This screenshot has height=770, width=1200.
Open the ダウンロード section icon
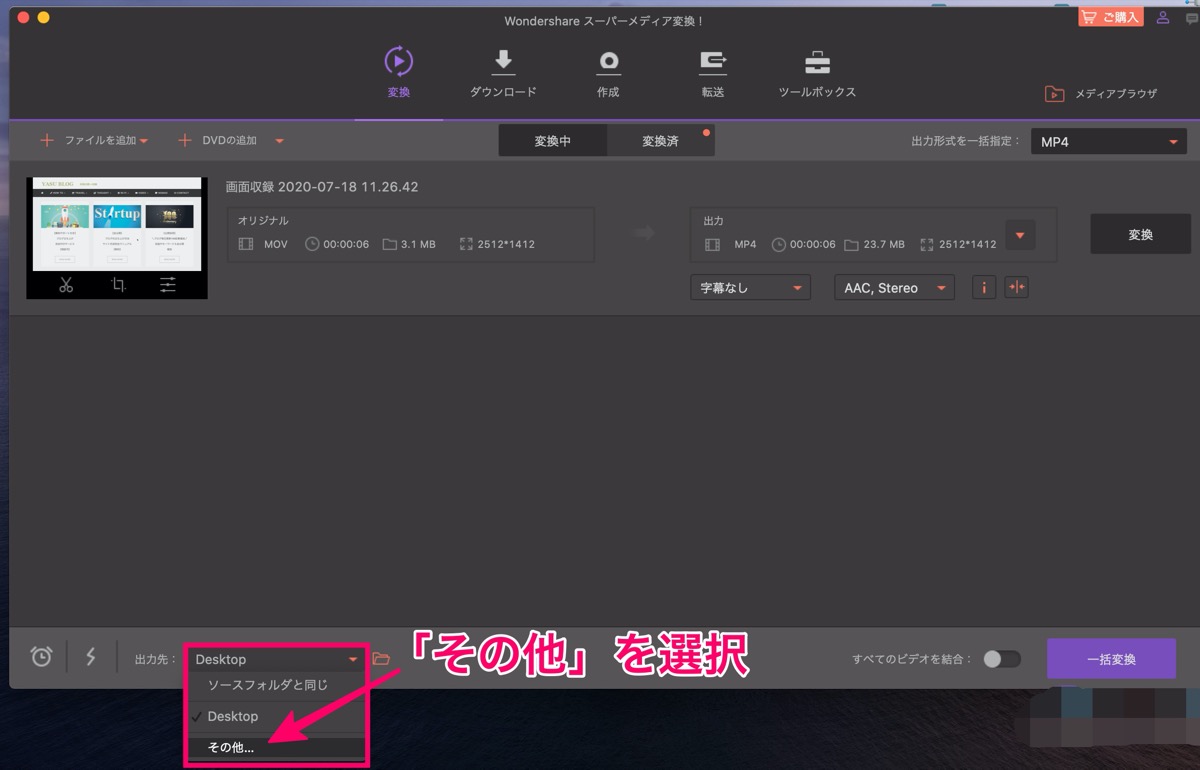[503, 62]
